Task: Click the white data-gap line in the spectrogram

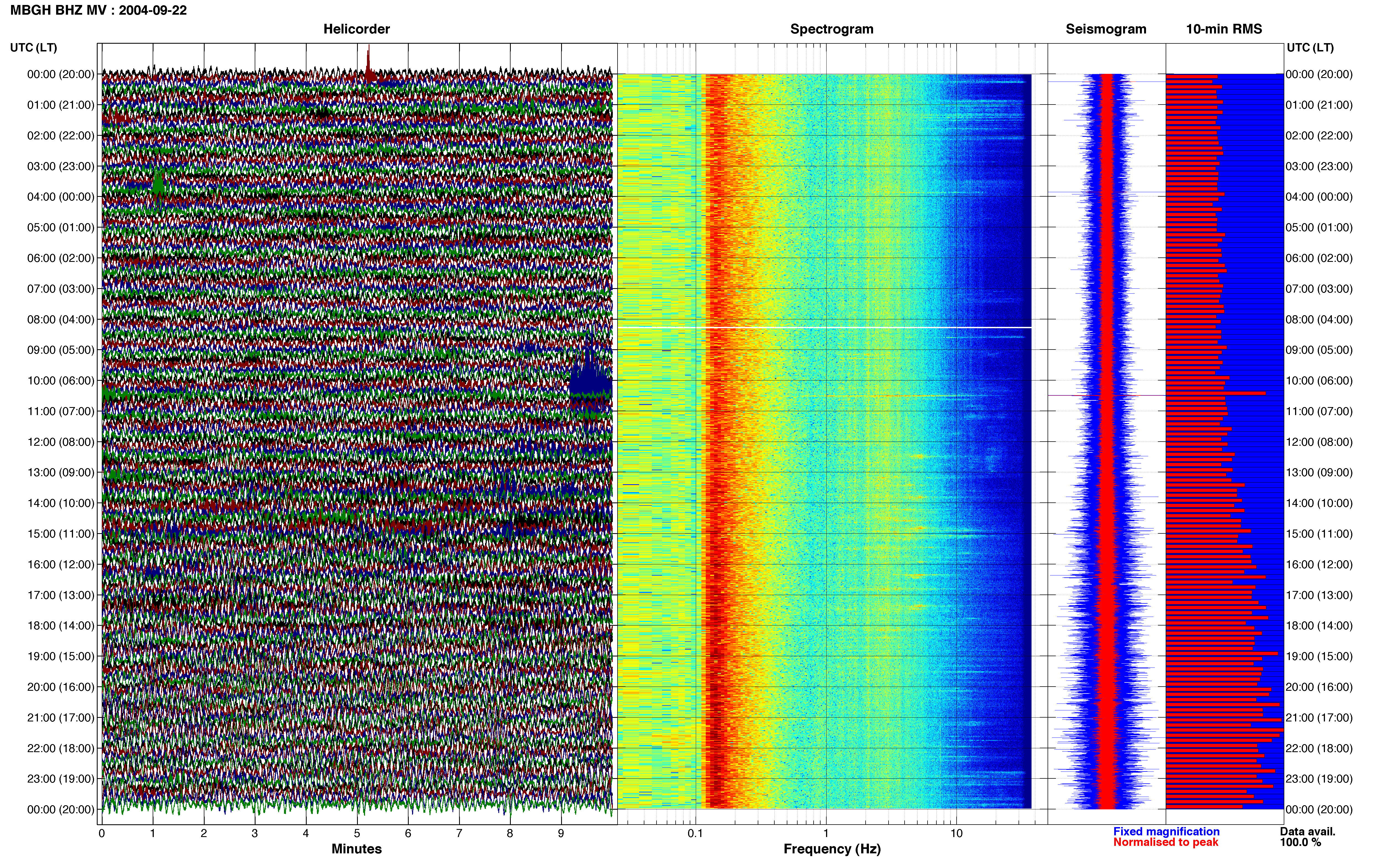Action: tap(824, 327)
